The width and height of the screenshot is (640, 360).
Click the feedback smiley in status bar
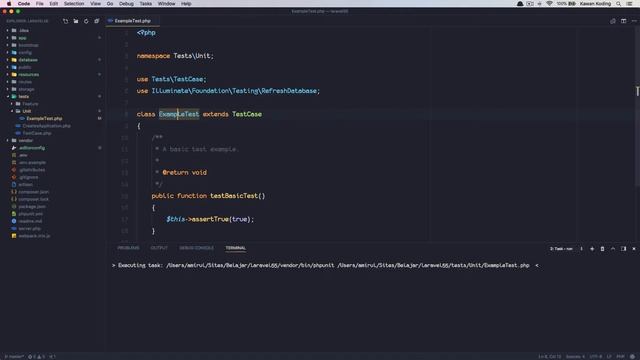click(632, 357)
